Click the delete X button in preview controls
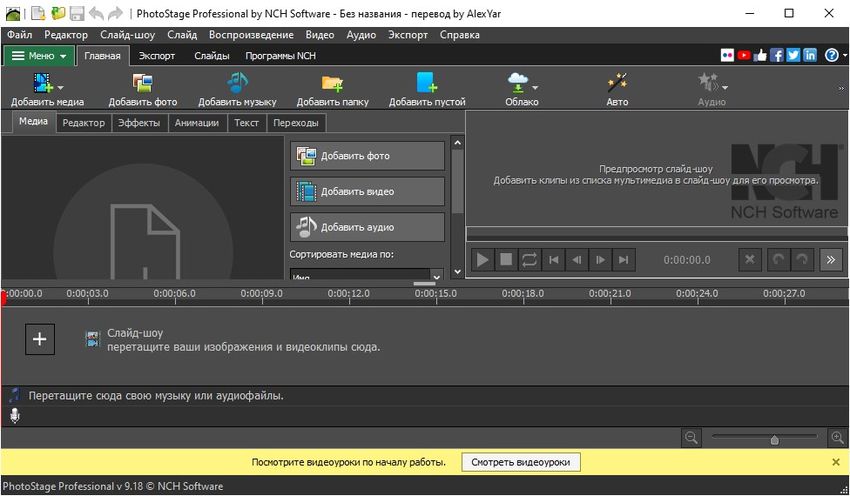The image size is (850, 496). (750, 260)
